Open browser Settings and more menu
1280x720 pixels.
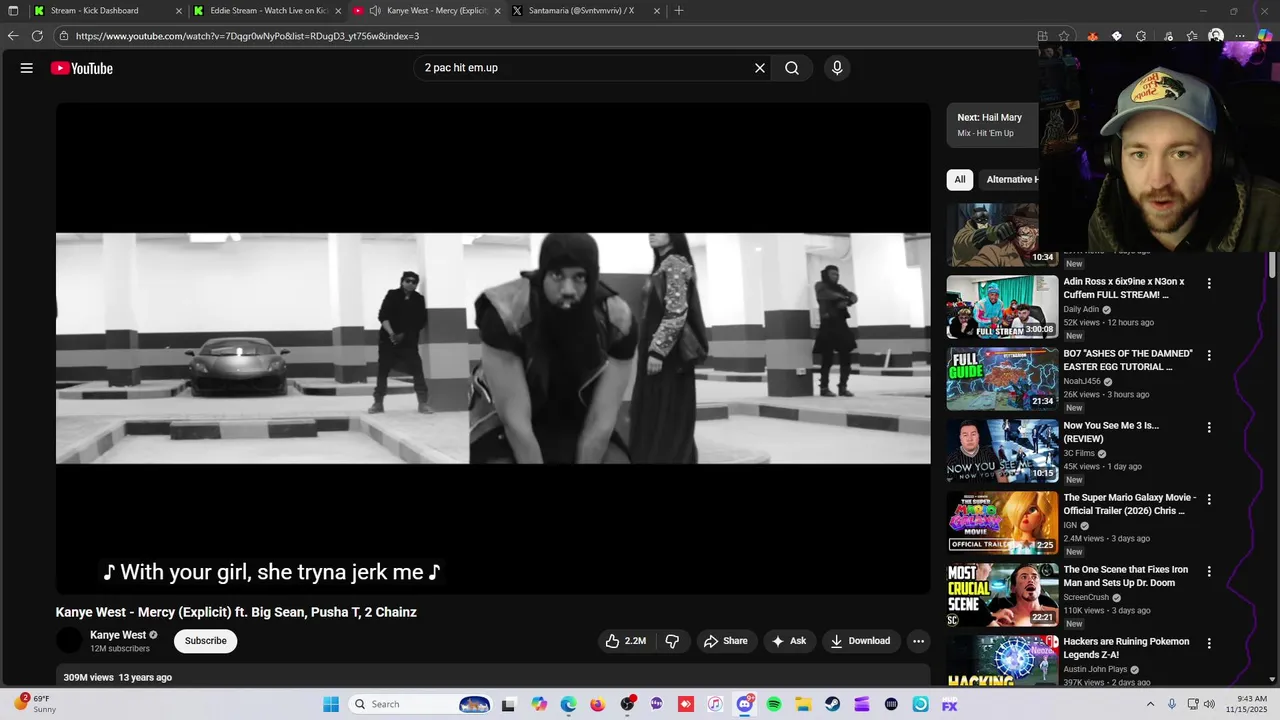(1240, 36)
